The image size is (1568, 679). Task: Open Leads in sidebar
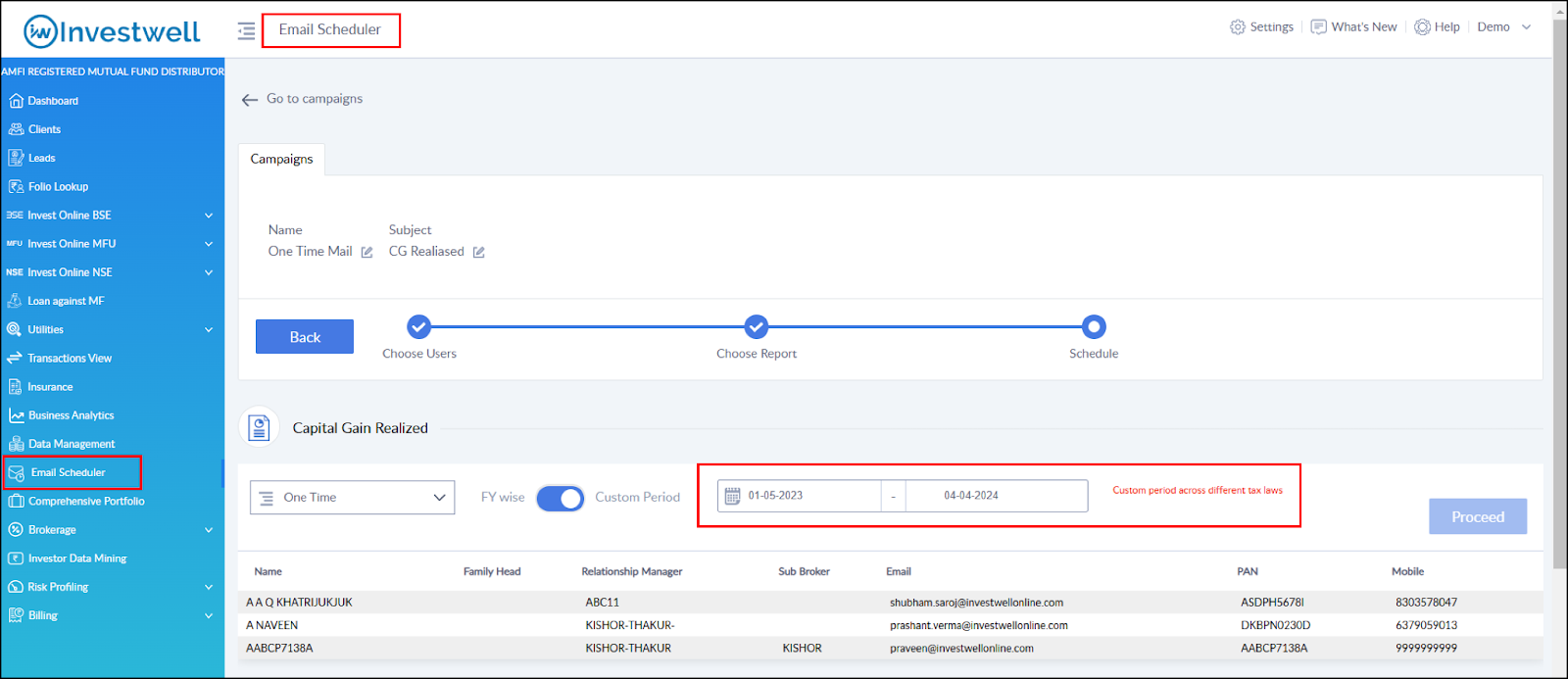click(41, 158)
